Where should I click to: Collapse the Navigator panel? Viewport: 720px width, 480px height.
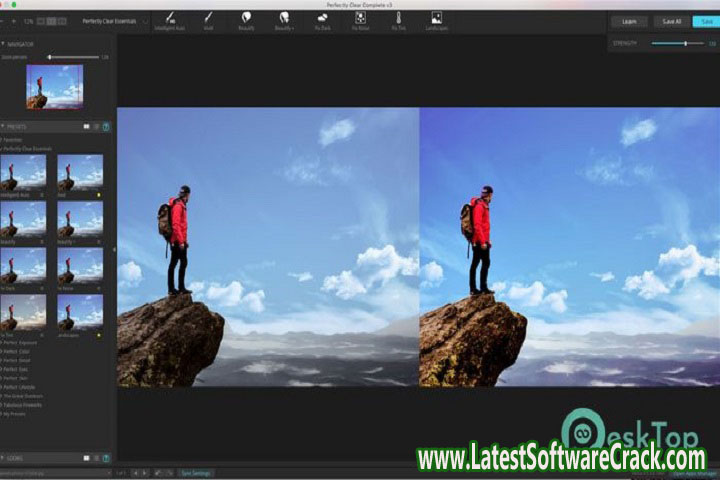[4, 44]
